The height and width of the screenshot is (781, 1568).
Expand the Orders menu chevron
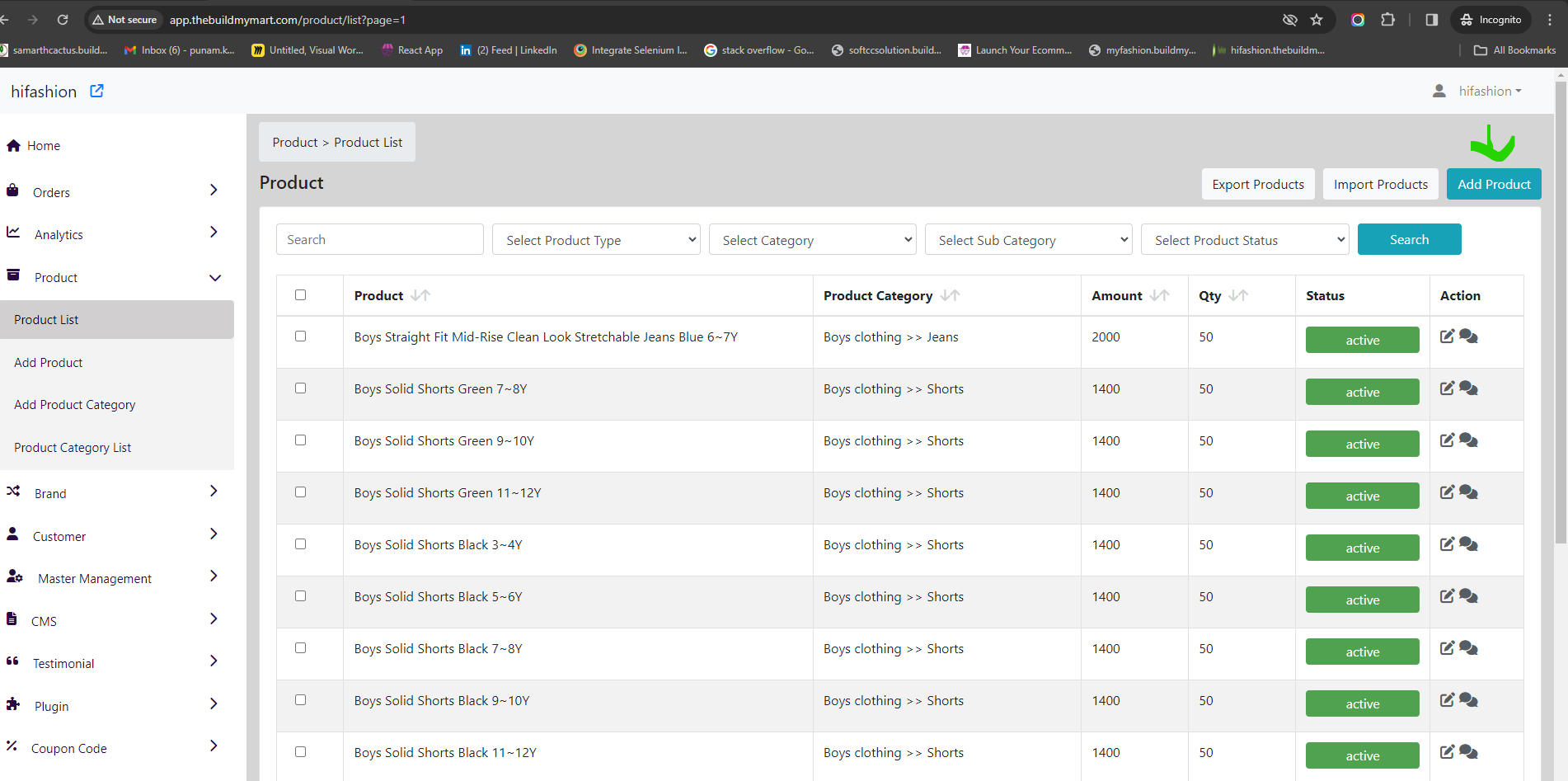tap(214, 191)
